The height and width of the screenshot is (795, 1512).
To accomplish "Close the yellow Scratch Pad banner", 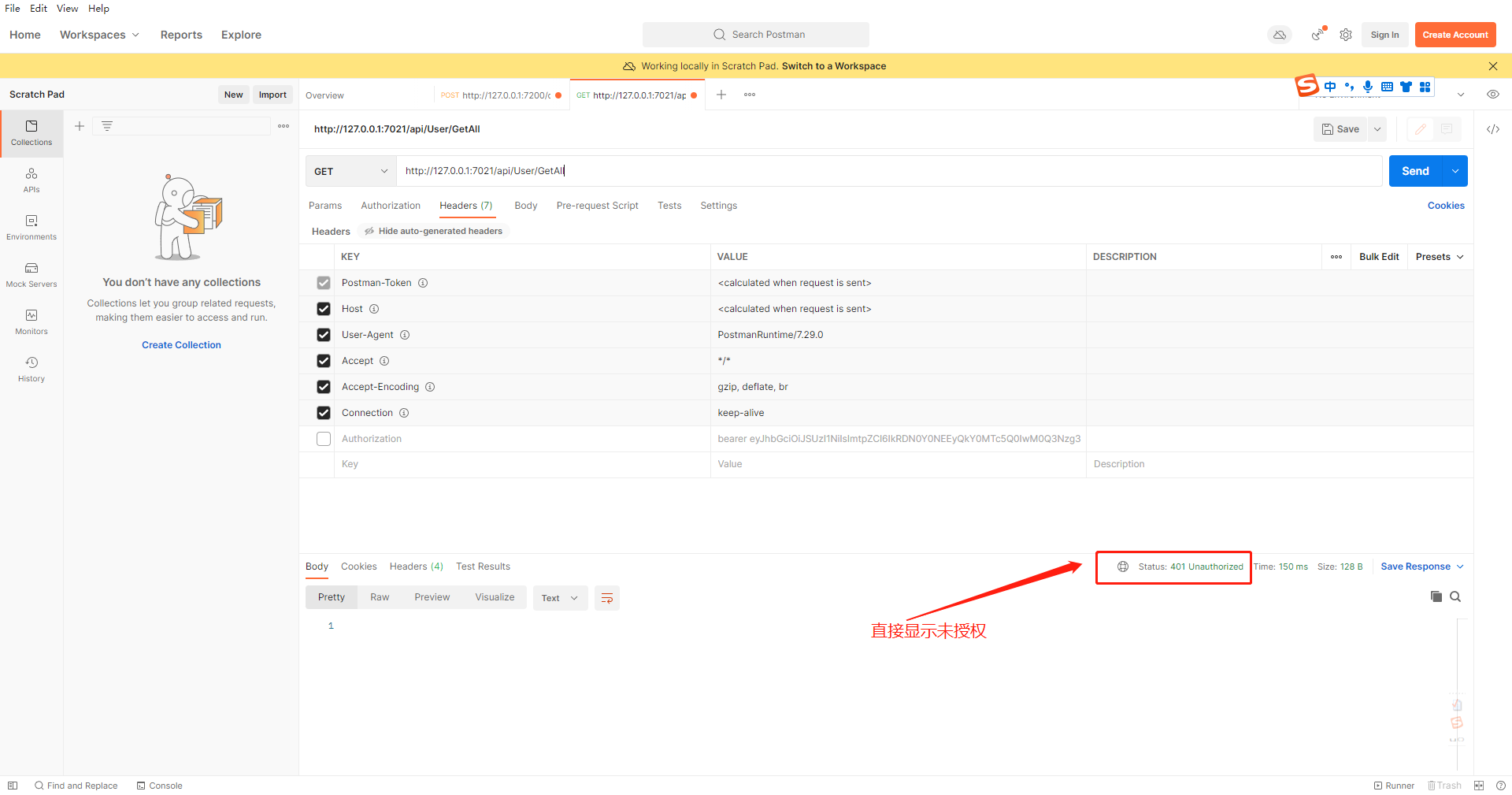I will pyautogui.click(x=1493, y=66).
